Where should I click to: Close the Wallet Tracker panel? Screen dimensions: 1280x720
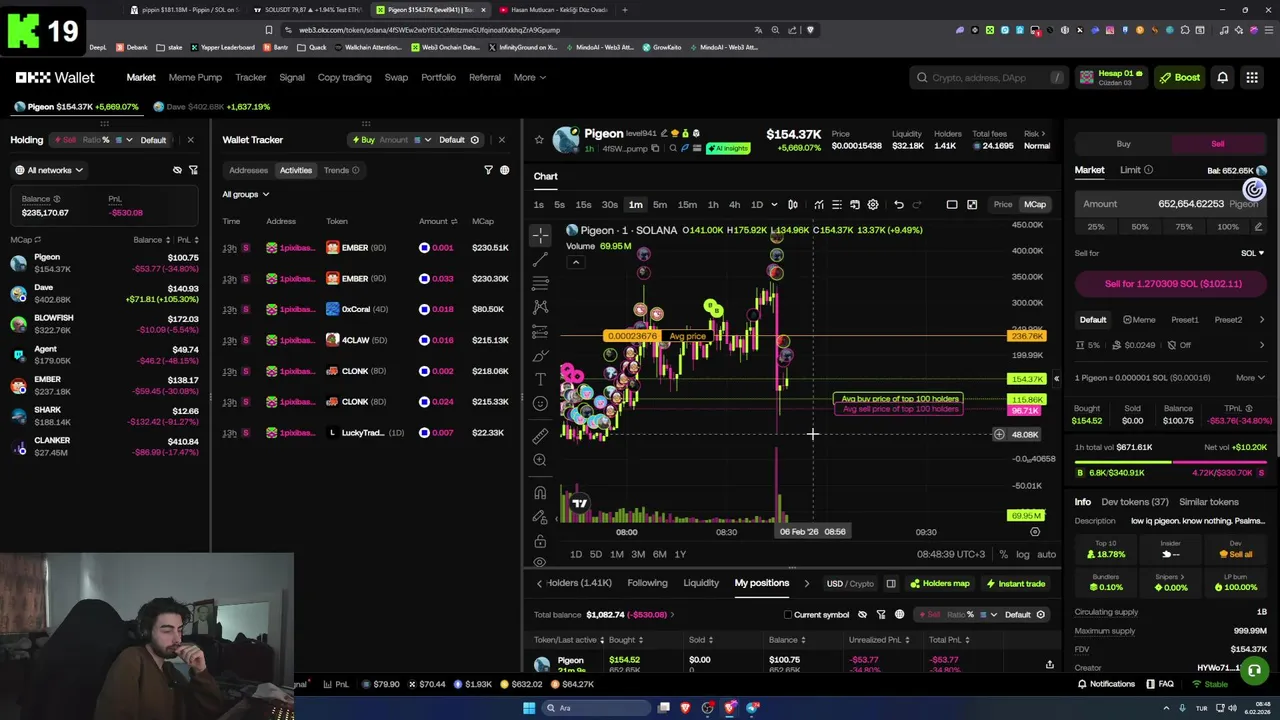(501, 140)
